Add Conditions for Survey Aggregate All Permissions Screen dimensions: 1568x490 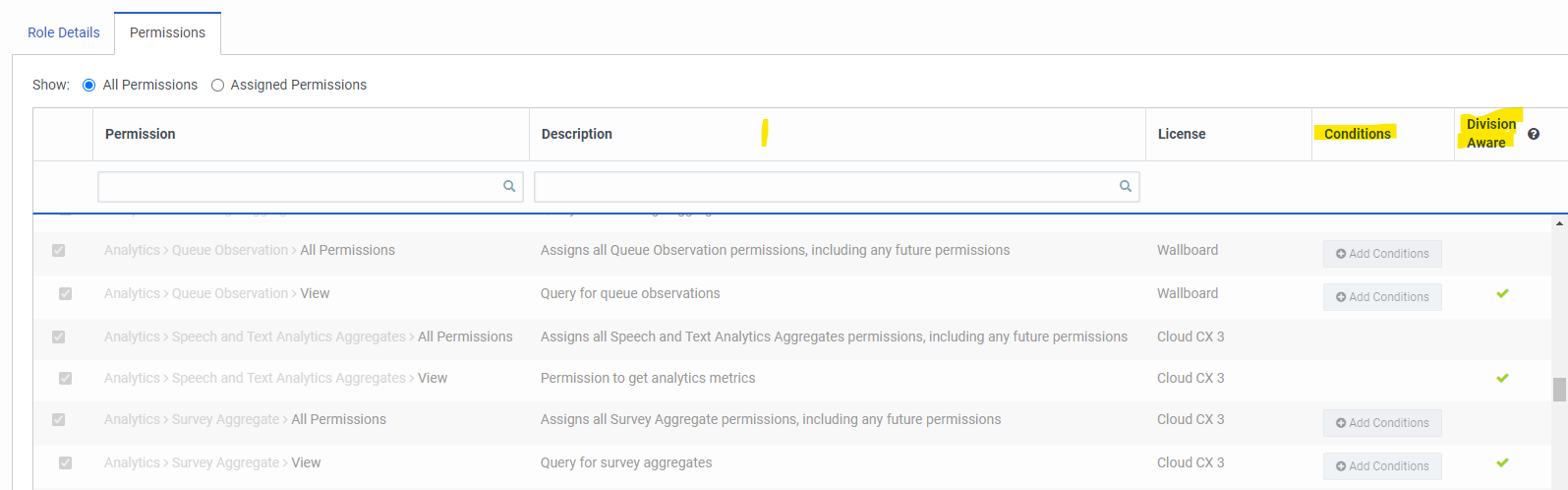click(x=1382, y=423)
